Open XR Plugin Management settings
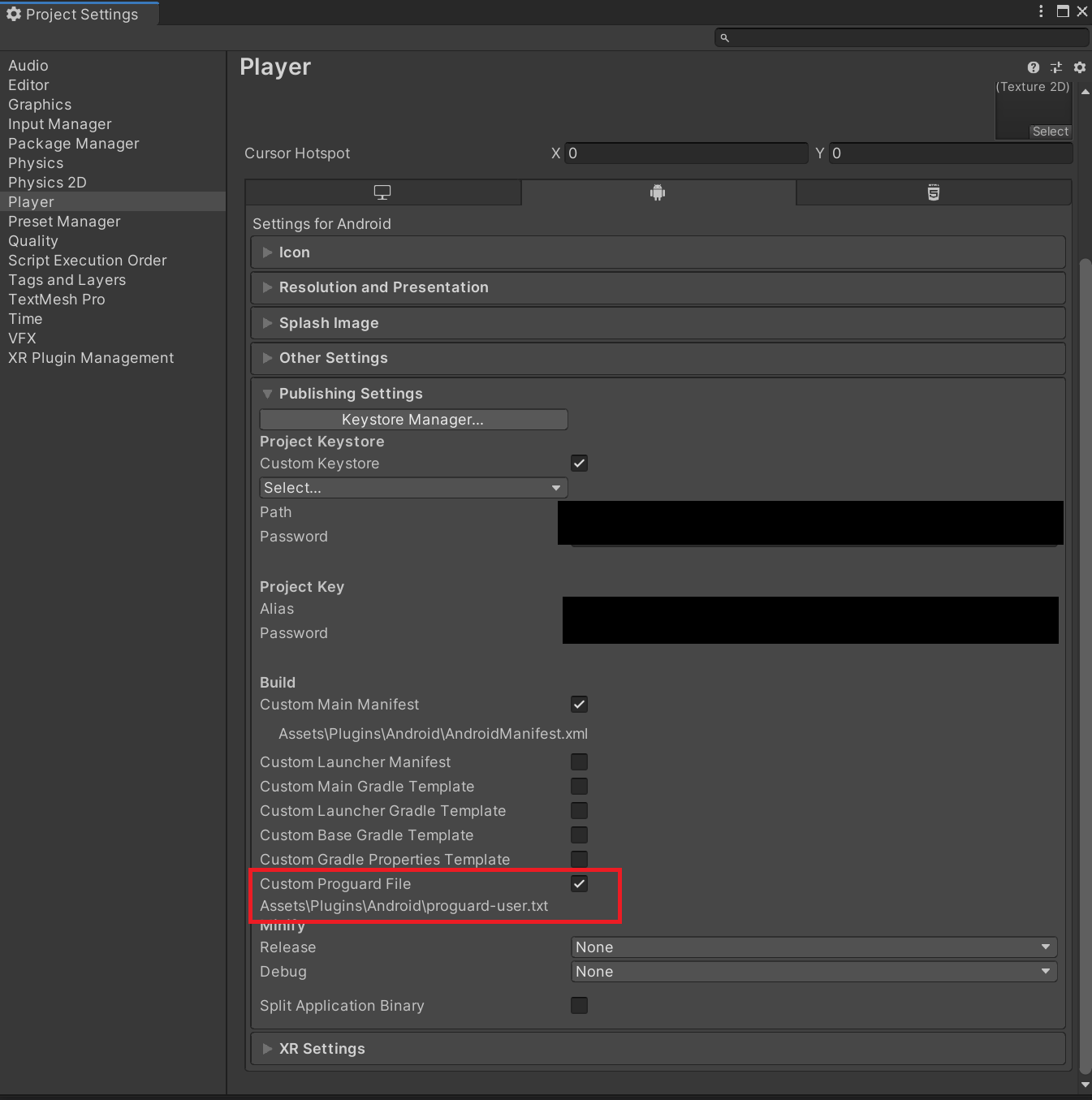 [91, 357]
